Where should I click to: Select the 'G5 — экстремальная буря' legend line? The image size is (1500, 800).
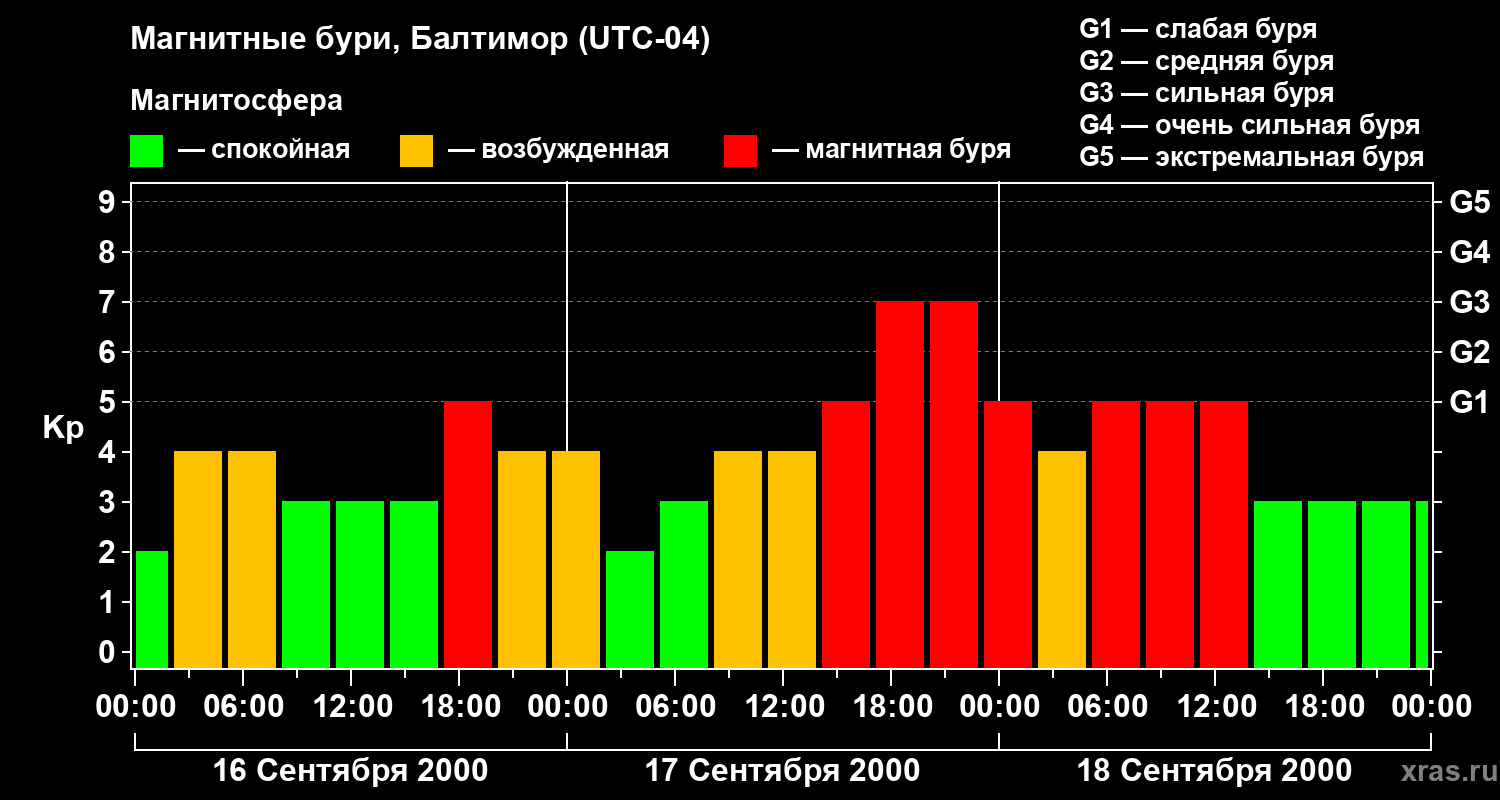point(1251,157)
